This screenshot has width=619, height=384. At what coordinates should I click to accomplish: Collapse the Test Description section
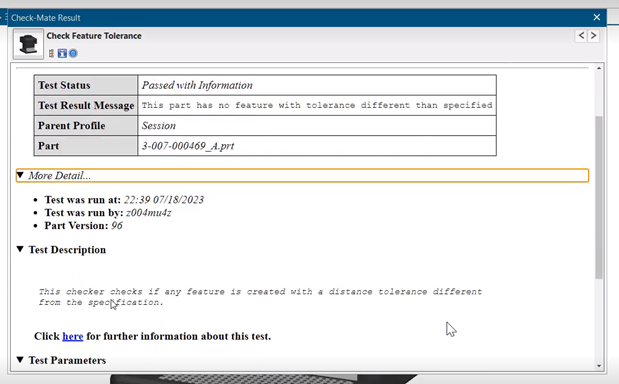point(20,249)
